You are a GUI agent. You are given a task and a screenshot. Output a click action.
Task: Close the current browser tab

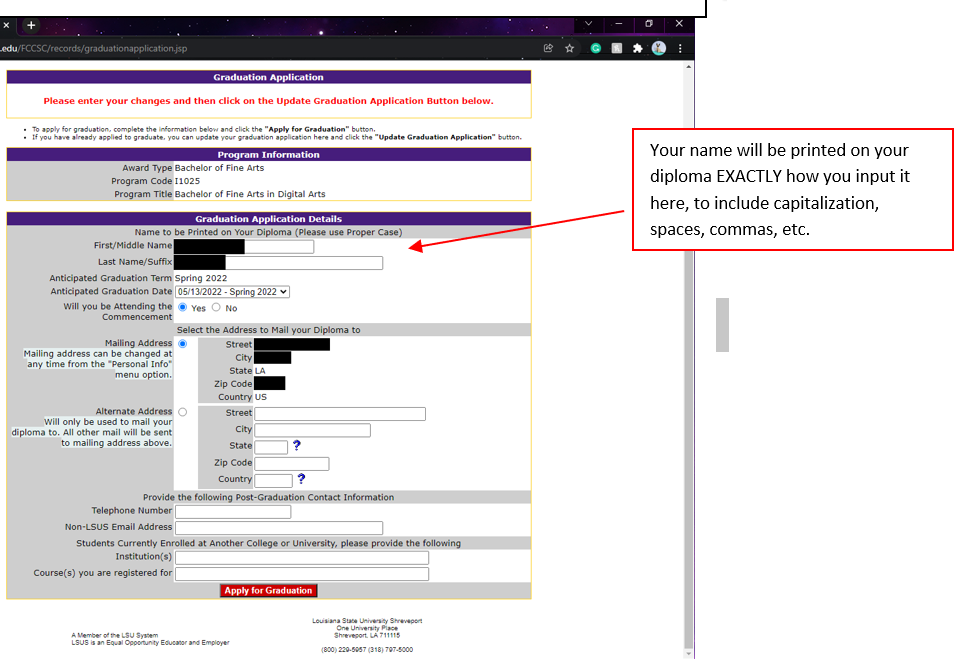(6, 25)
